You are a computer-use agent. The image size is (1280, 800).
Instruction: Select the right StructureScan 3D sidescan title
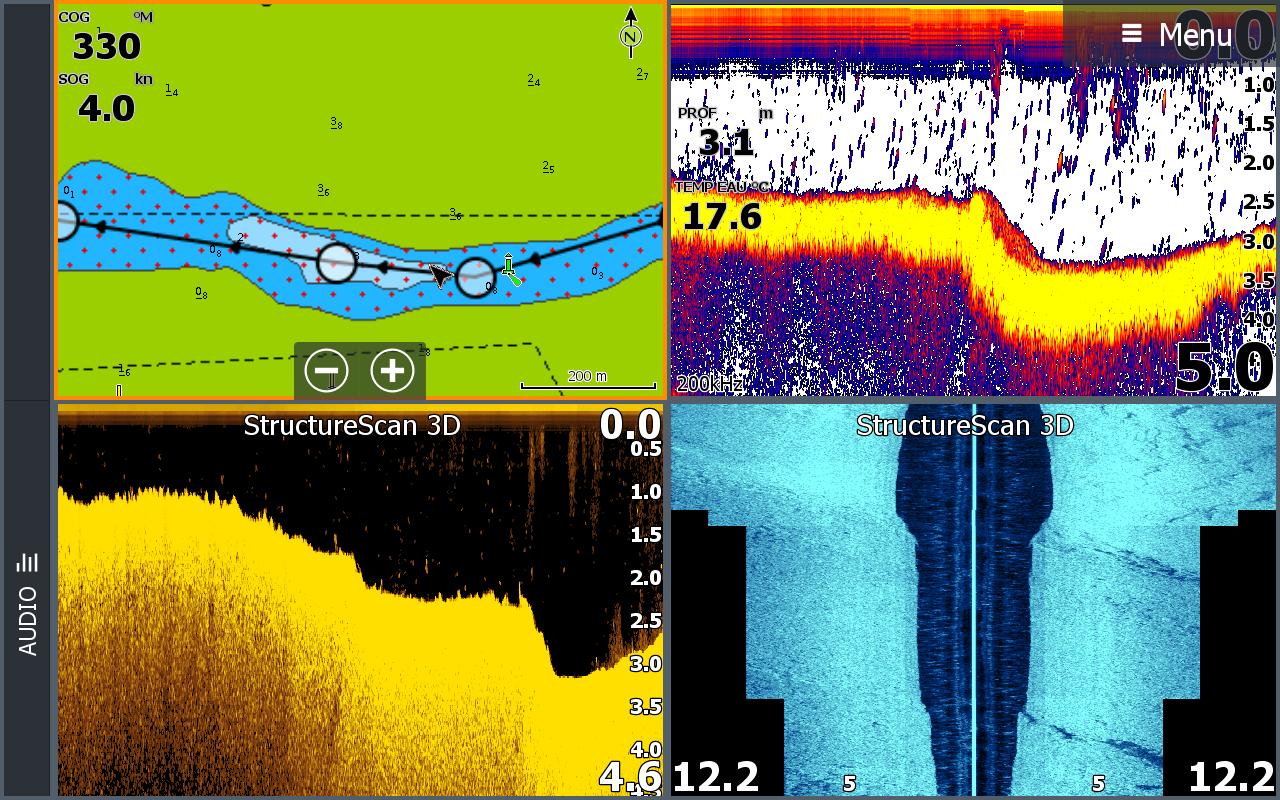coord(965,425)
